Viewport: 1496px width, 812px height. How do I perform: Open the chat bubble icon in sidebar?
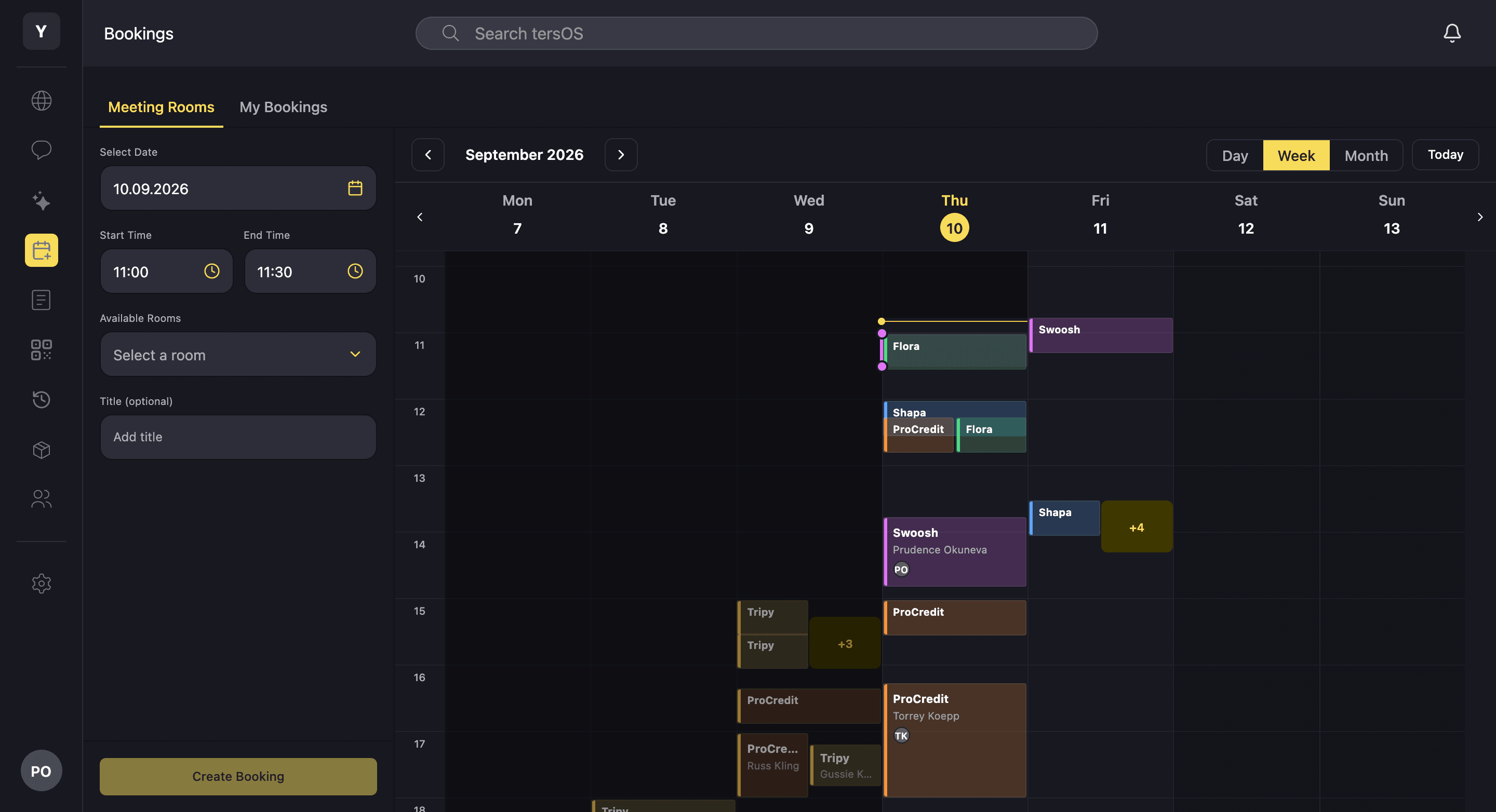coord(41,151)
